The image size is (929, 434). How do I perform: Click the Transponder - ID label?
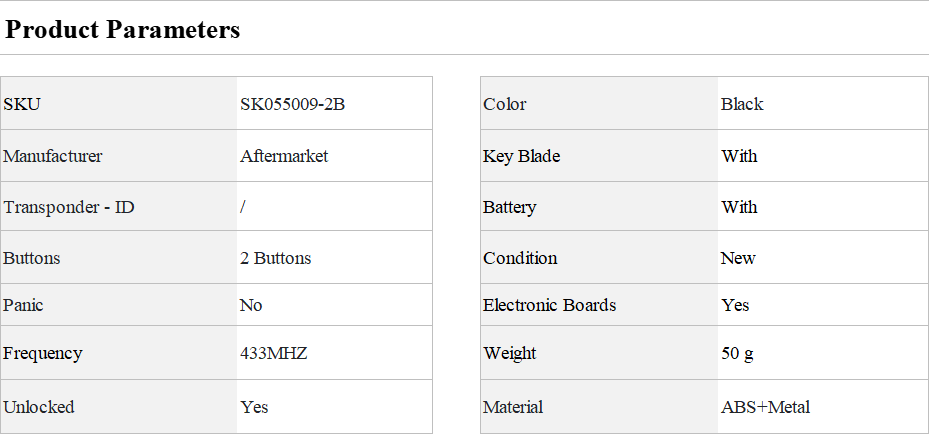point(69,207)
